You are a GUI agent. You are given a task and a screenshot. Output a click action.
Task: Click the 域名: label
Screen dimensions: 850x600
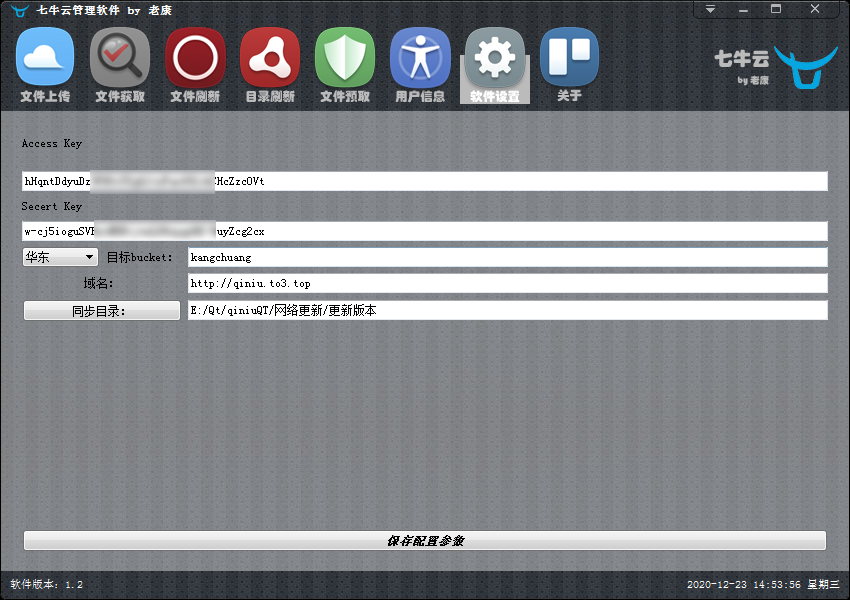[x=98, y=283]
